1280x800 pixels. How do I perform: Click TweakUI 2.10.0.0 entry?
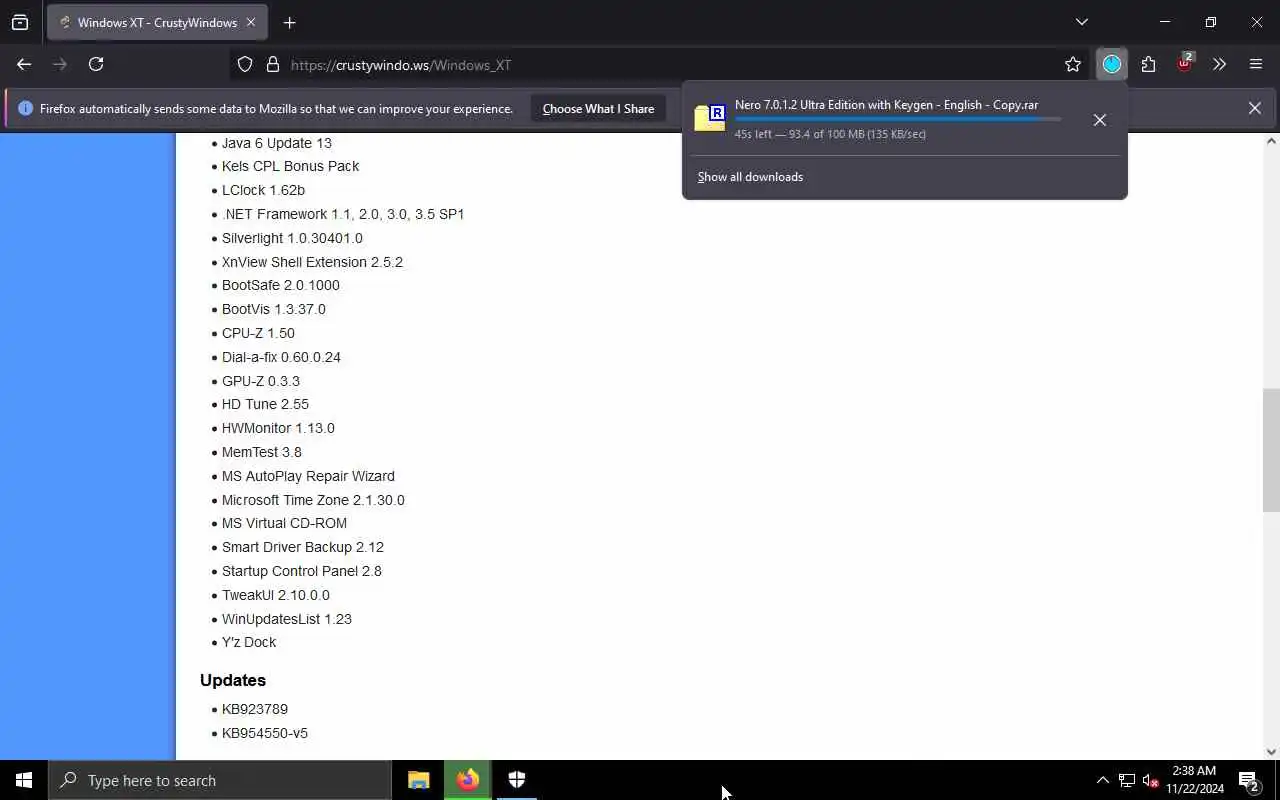coord(275,595)
